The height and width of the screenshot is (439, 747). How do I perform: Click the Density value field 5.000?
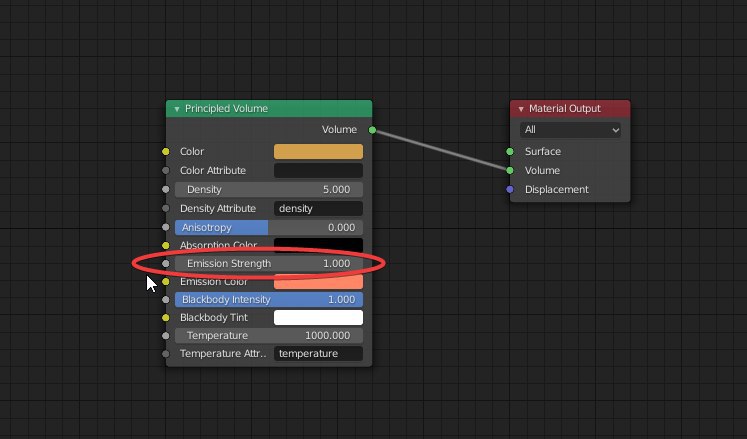point(269,189)
